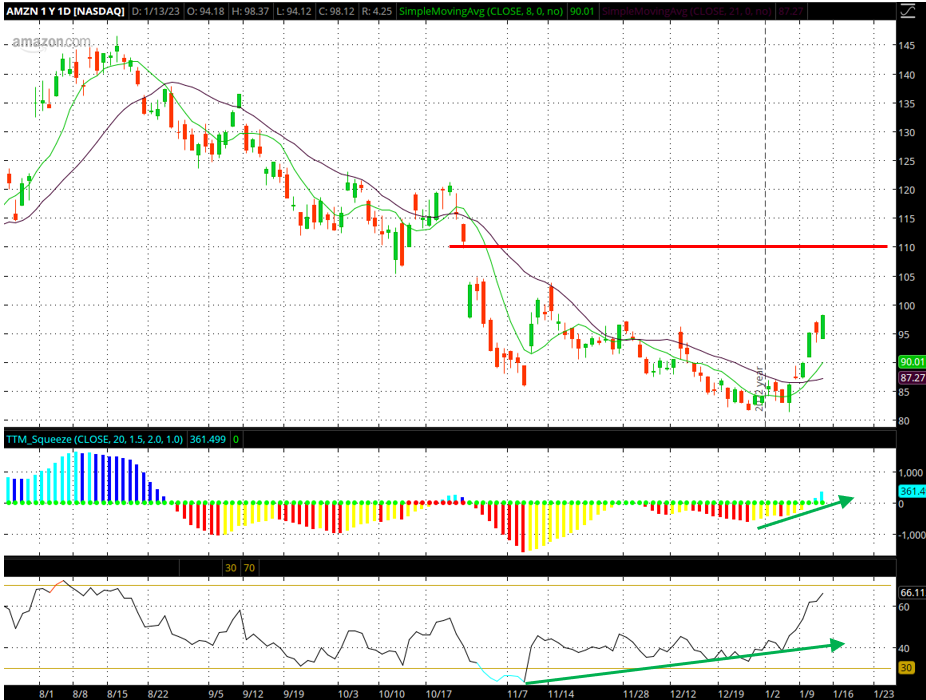Click the 87.27 moving average value in header
926x700 pixels.
(790, 11)
